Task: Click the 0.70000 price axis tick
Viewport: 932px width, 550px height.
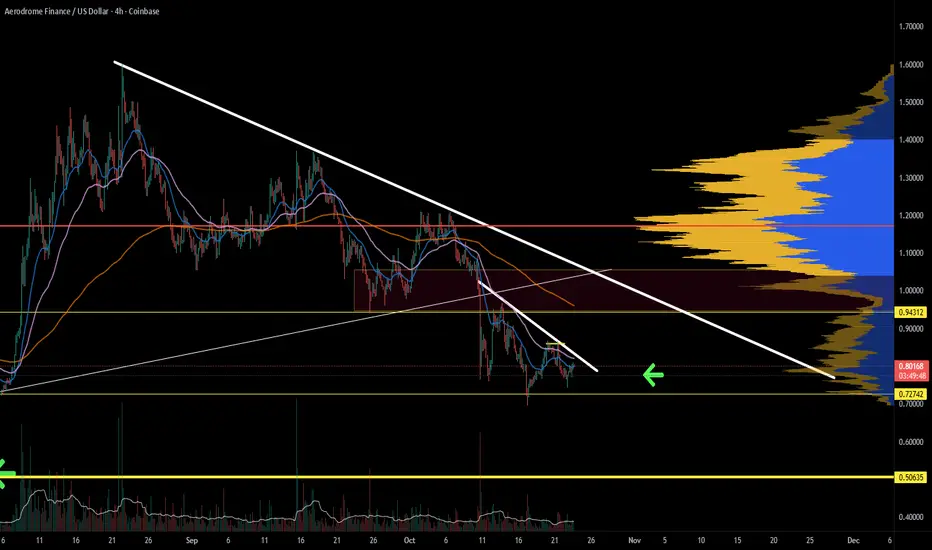Action: coord(911,404)
